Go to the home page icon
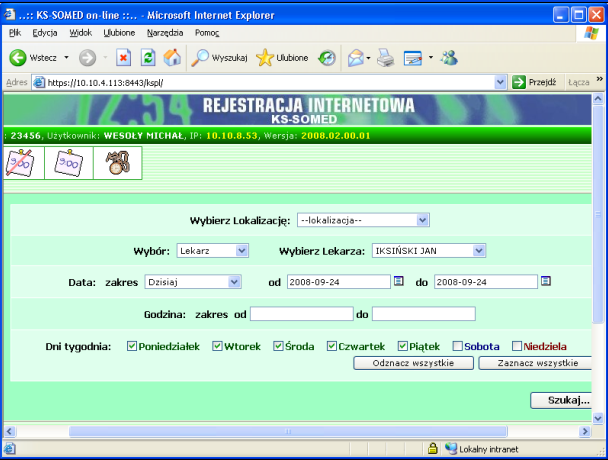 tap(172, 58)
